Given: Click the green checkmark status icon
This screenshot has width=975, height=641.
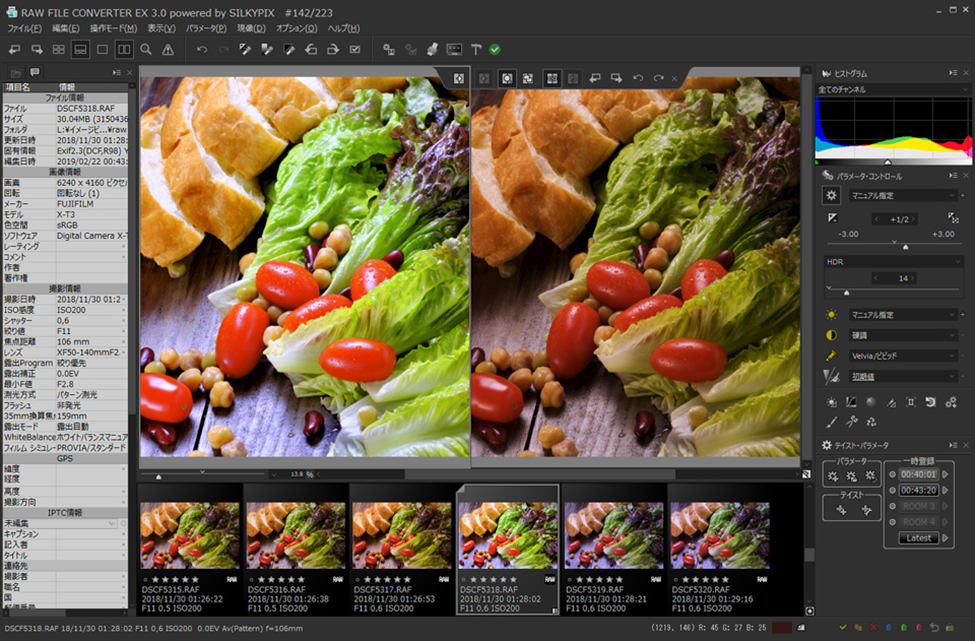Looking at the screenshot, I should [x=495, y=50].
